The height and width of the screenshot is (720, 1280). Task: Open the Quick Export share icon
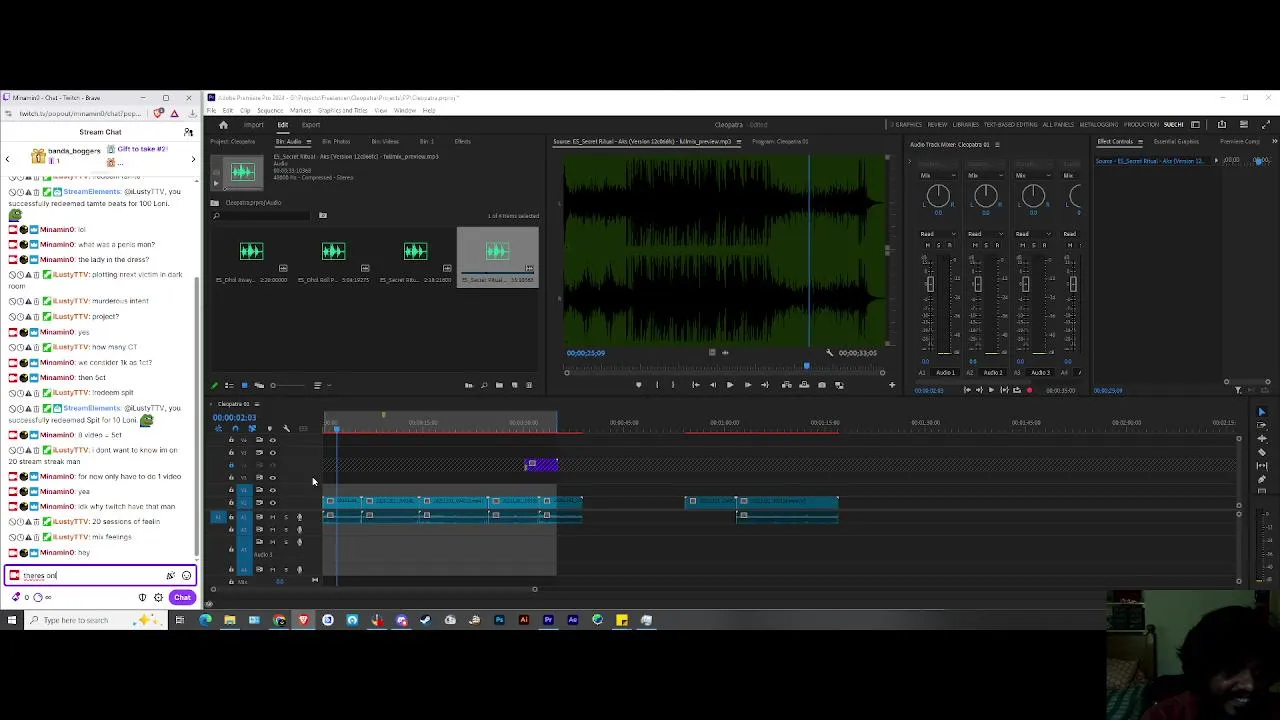point(1222,125)
